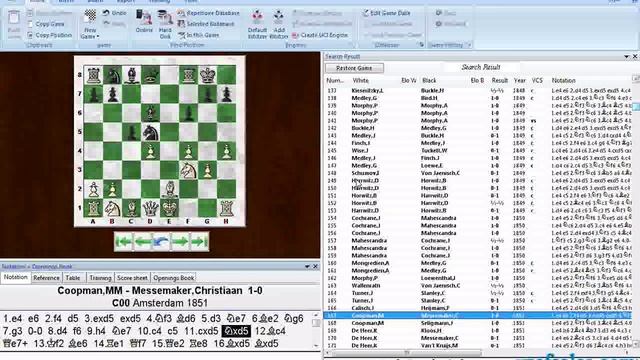This screenshot has width=640, height=360.
Task: Take back move with blue curved arrow
Action: tap(161, 242)
